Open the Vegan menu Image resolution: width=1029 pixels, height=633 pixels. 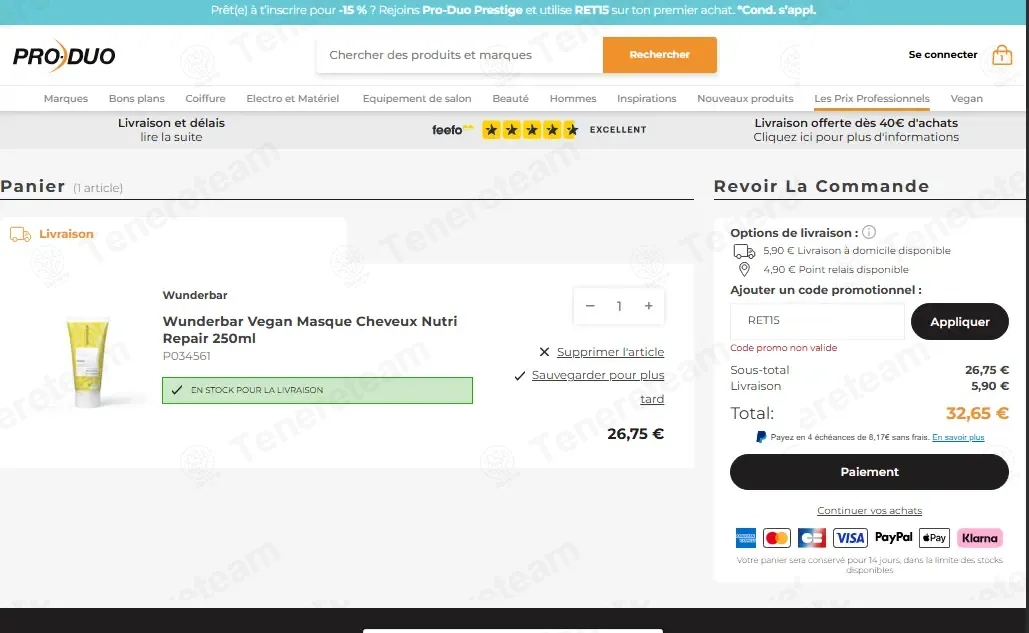coord(966,98)
